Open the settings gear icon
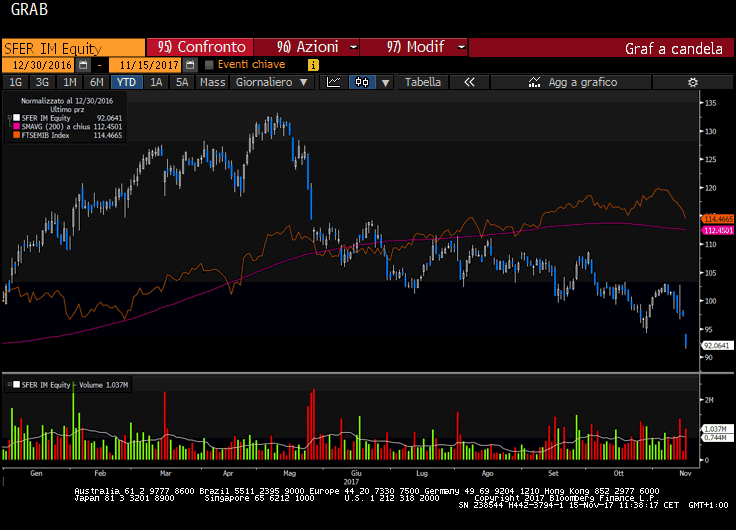The image size is (736, 530). [x=692, y=83]
